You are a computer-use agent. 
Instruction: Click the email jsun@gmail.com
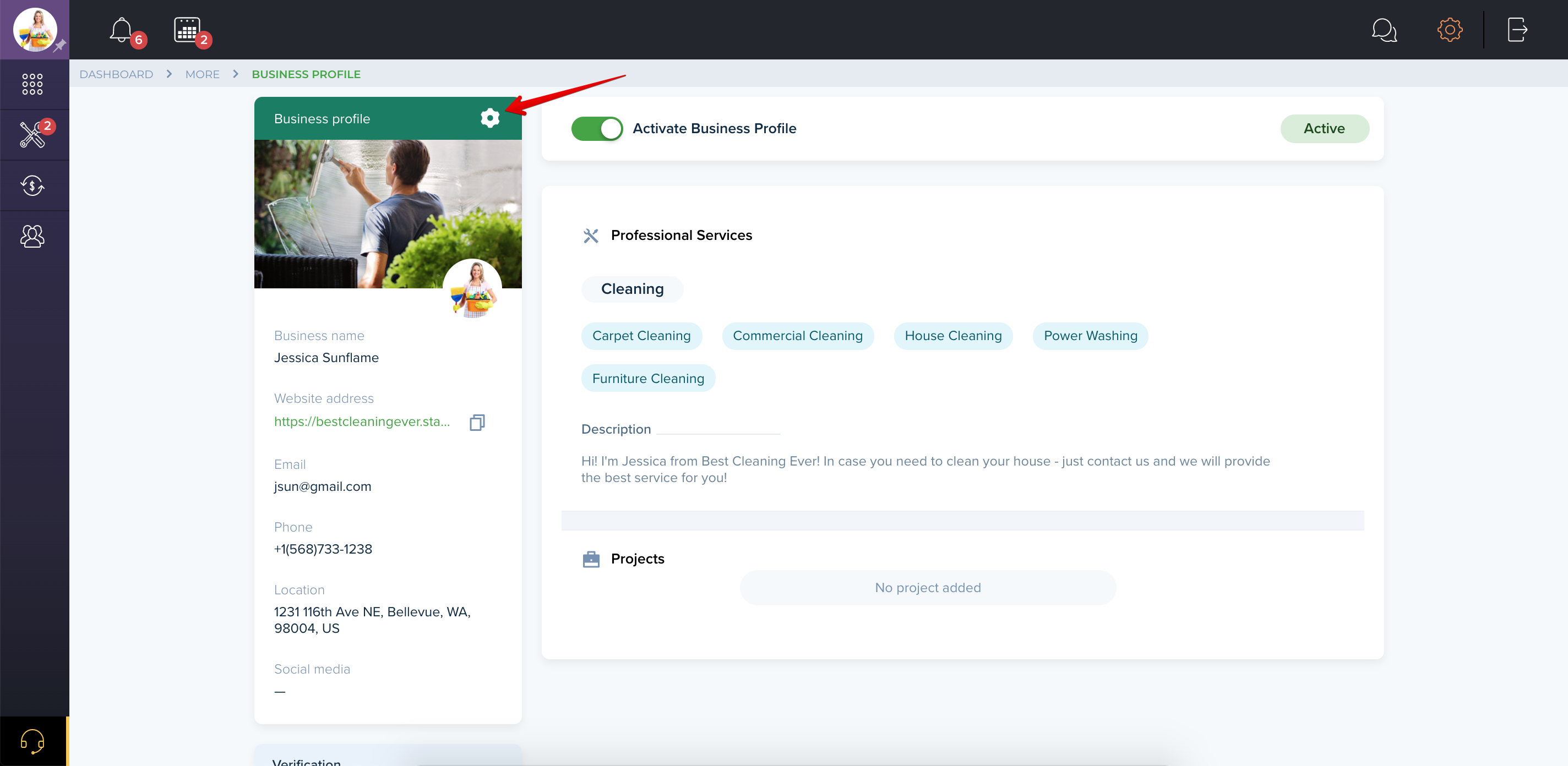coord(322,487)
